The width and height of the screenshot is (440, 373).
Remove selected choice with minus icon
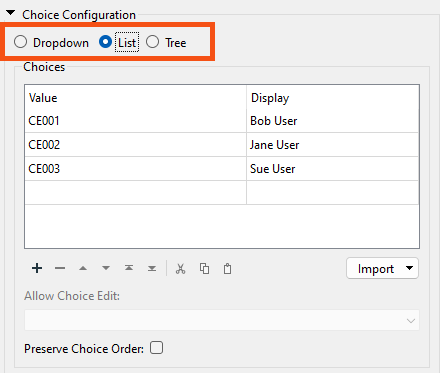[60, 268]
